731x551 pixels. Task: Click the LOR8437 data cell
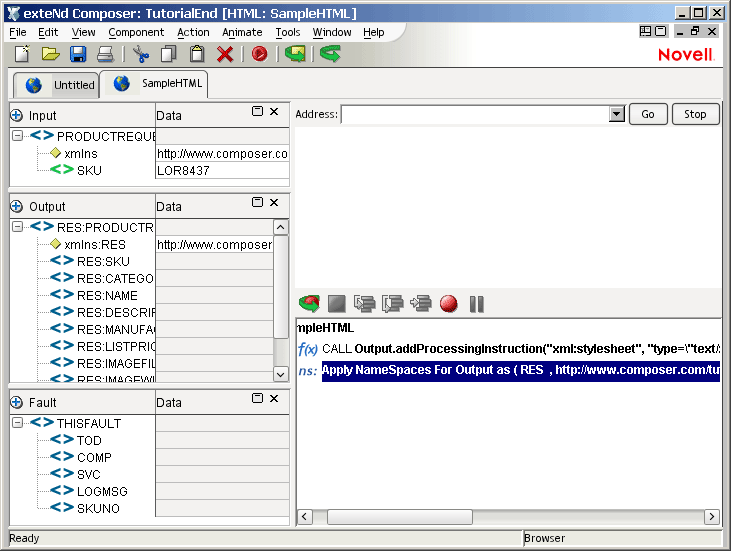(222, 171)
